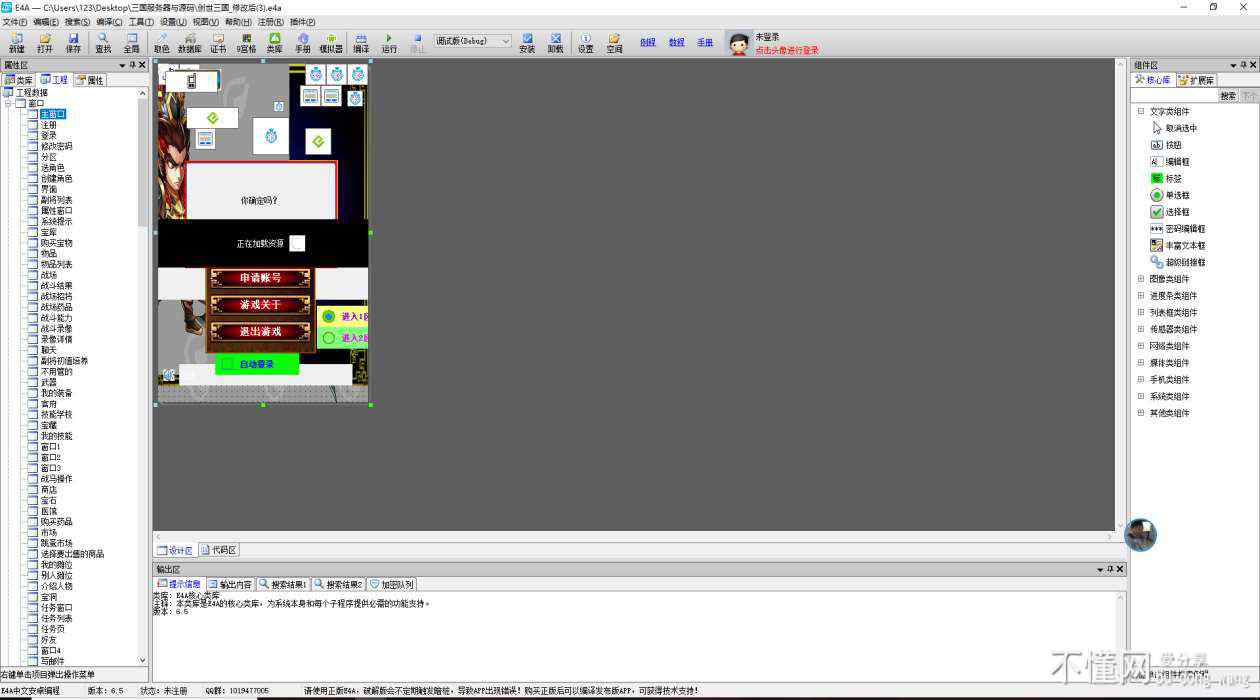Collapse the 文字类组件 component group
This screenshot has height=700, width=1260.
point(1141,112)
